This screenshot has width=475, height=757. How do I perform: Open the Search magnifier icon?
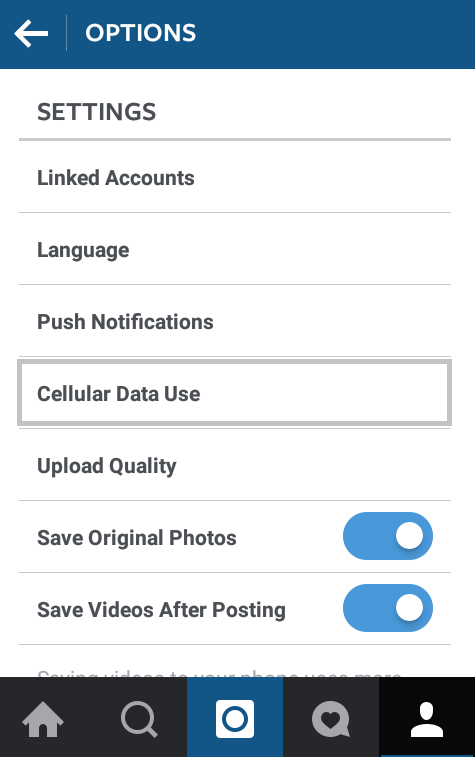click(139, 719)
